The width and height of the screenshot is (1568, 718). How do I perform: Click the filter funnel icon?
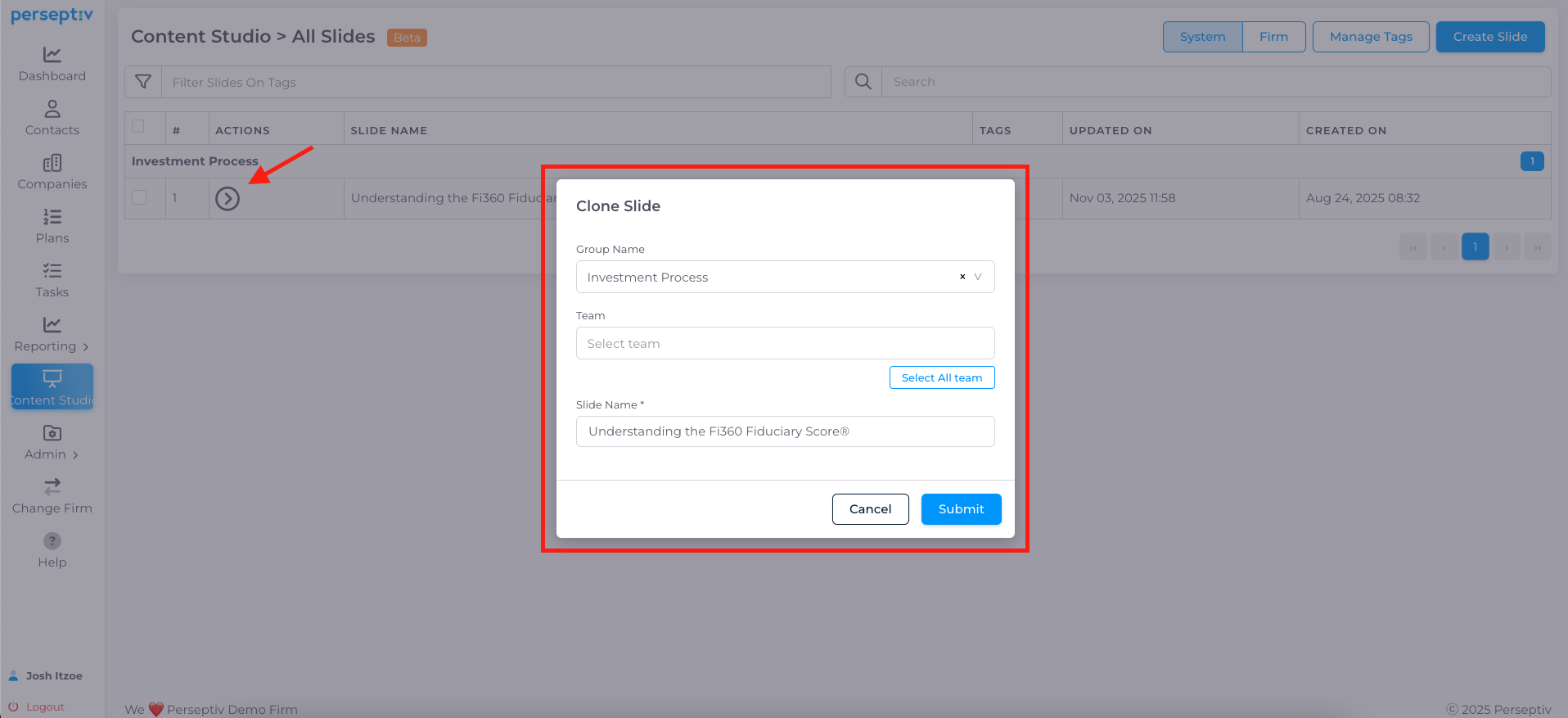(143, 82)
